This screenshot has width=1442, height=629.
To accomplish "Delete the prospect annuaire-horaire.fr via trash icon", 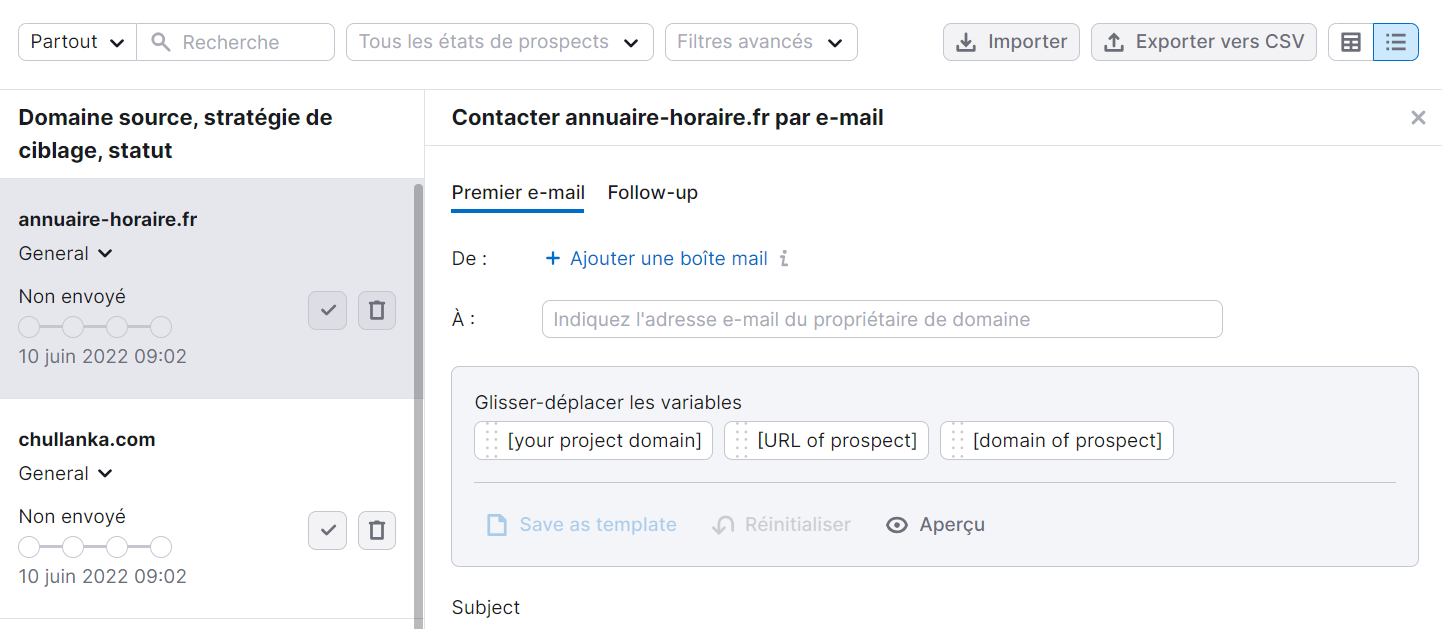I will [377, 310].
